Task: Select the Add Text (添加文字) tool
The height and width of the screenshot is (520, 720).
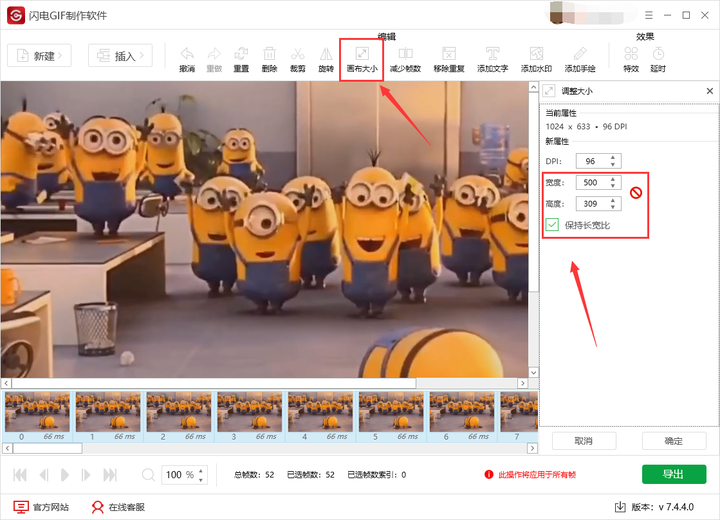Action: (492, 59)
